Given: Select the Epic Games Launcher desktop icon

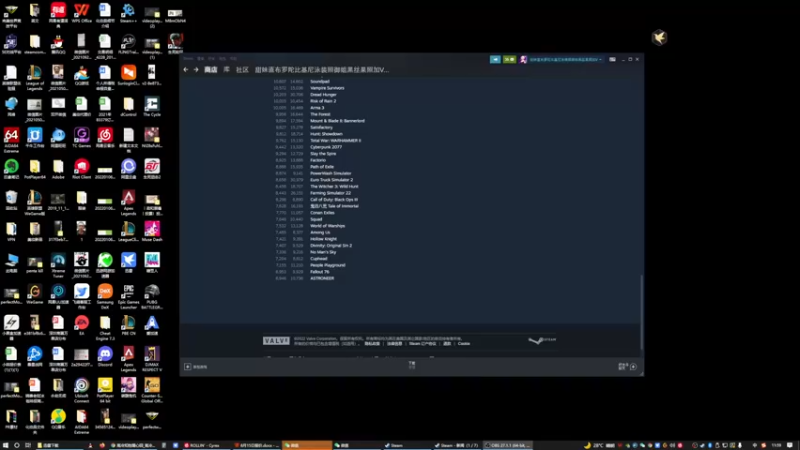Looking at the screenshot, I should pyautogui.click(x=129, y=296).
